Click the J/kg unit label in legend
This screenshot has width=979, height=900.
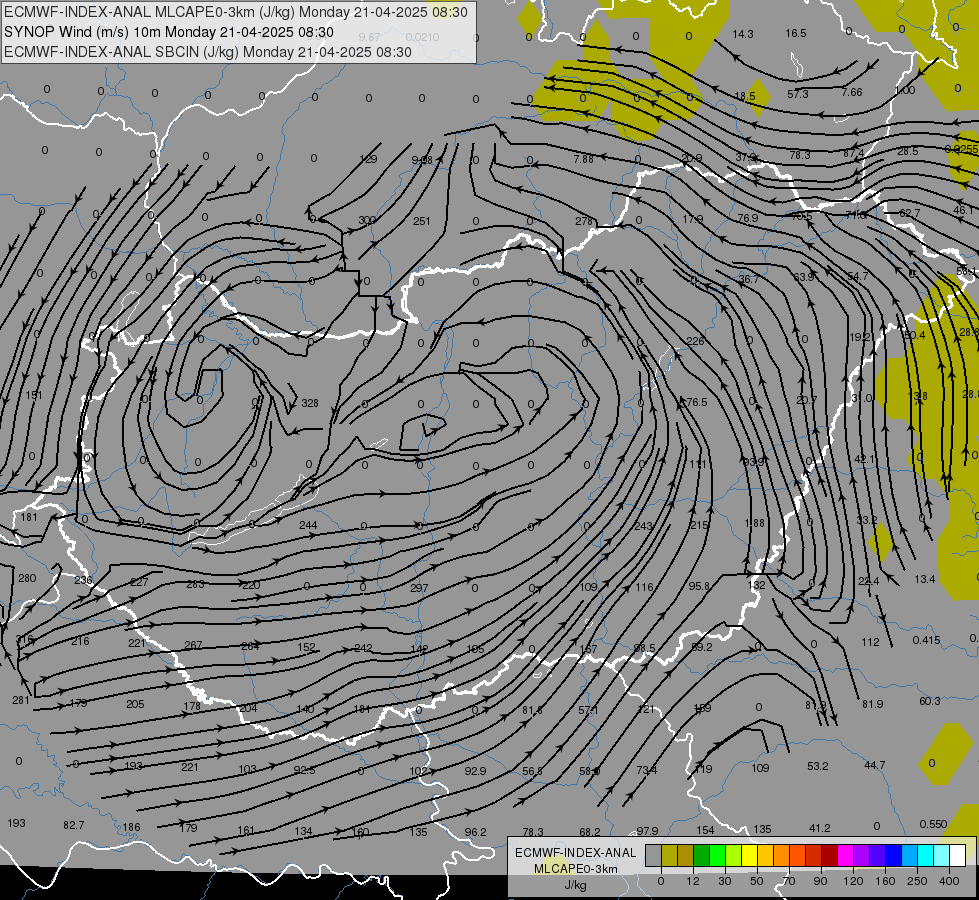(575, 885)
